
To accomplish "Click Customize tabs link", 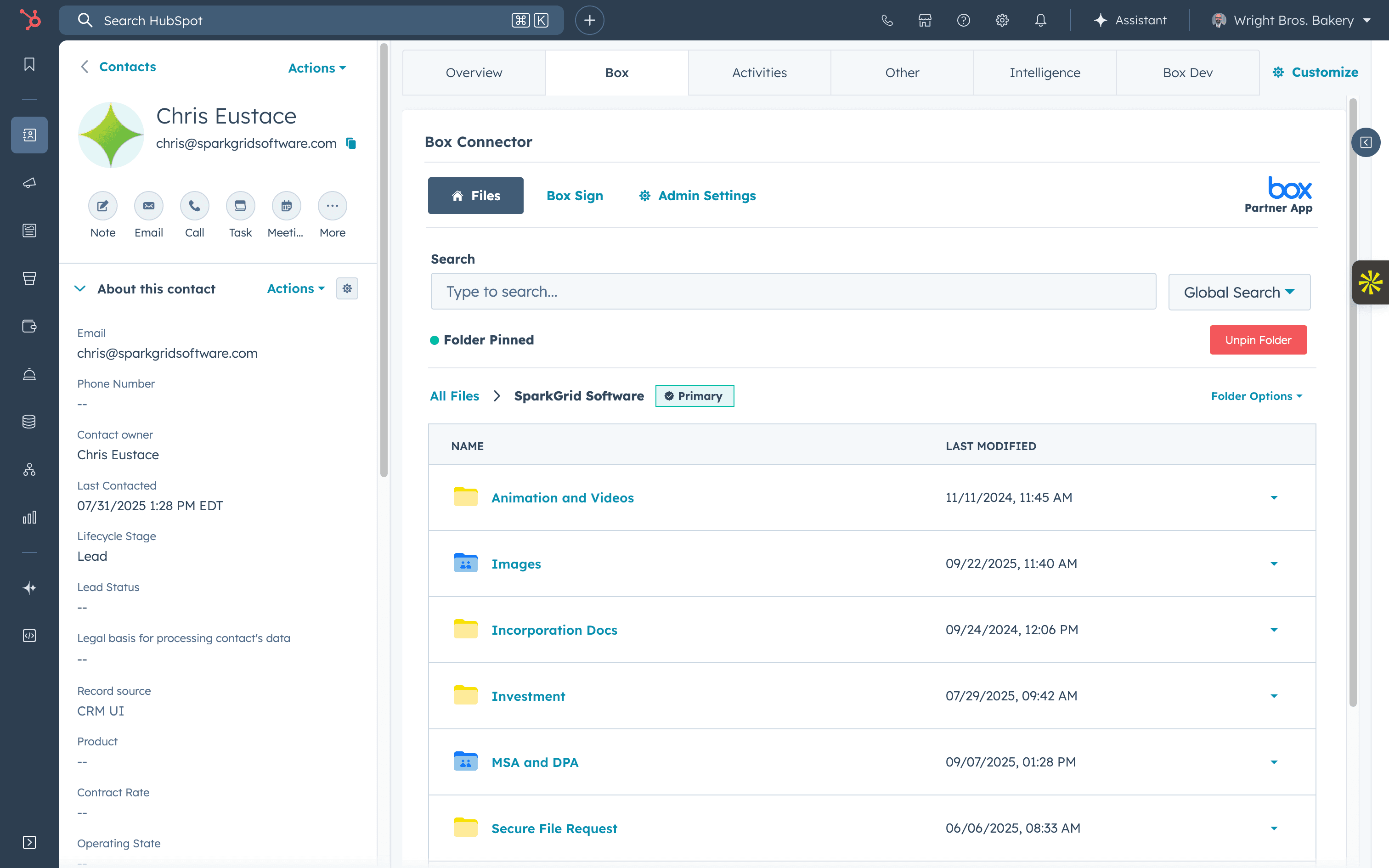I will pos(1316,73).
